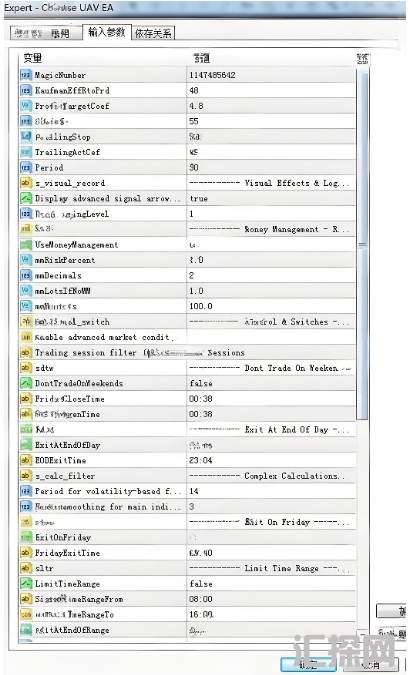This screenshot has height=675, width=415.
Task: Select the ProfitTargetCoef double-type icon
Action: point(26,106)
